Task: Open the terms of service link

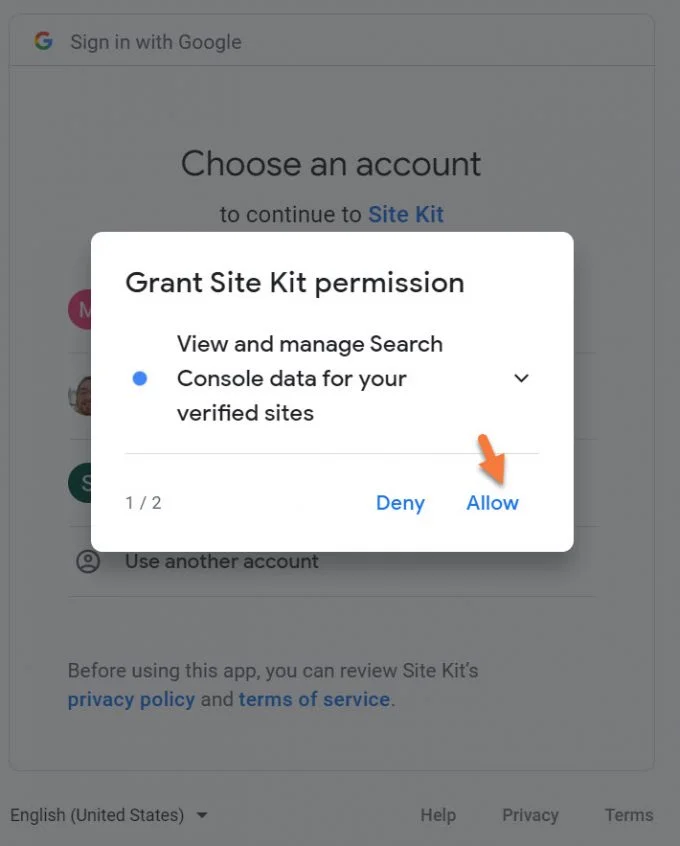Action: click(x=315, y=699)
